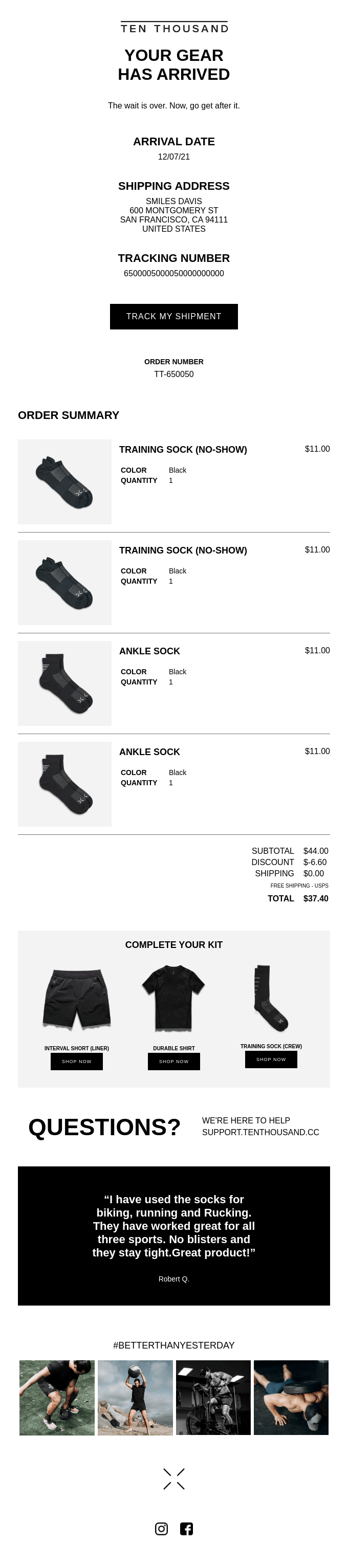Click the tracking number text
The width and height of the screenshot is (348, 1568).
pyautogui.click(x=174, y=273)
